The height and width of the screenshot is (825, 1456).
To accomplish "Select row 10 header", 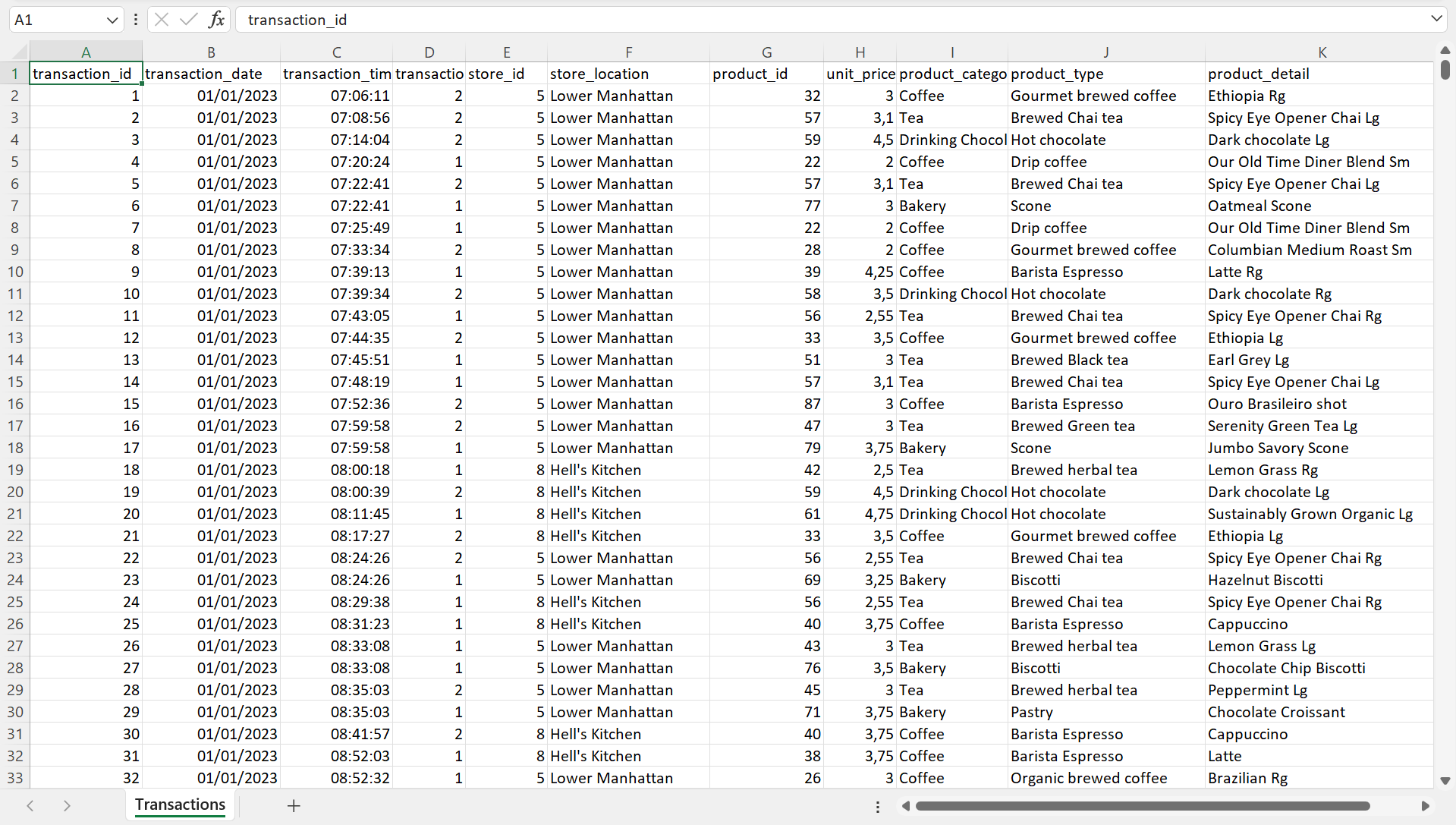I will coord(14,272).
